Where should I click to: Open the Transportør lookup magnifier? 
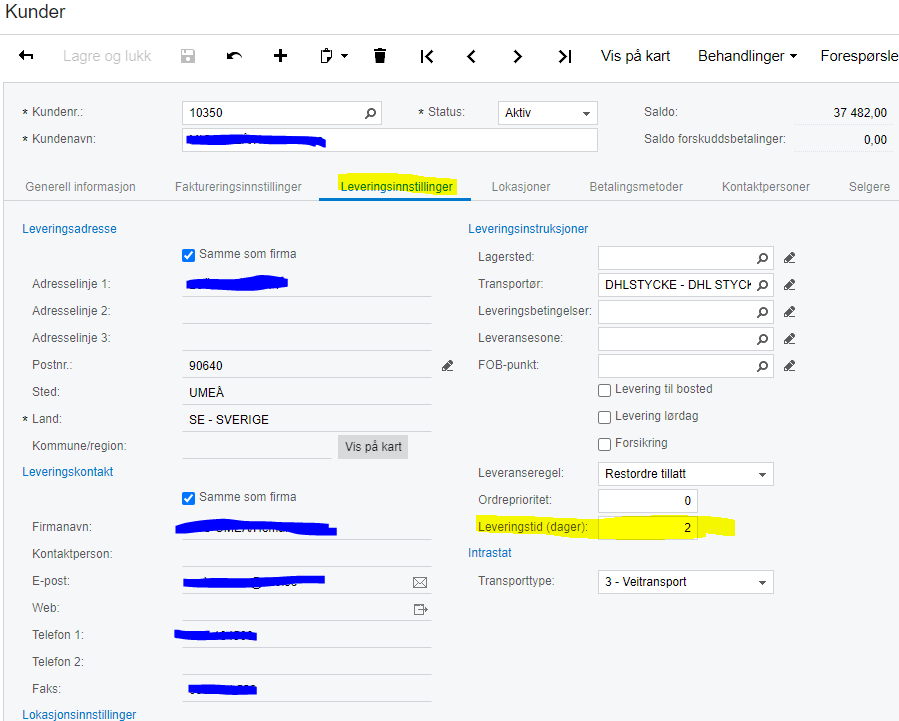pos(762,285)
